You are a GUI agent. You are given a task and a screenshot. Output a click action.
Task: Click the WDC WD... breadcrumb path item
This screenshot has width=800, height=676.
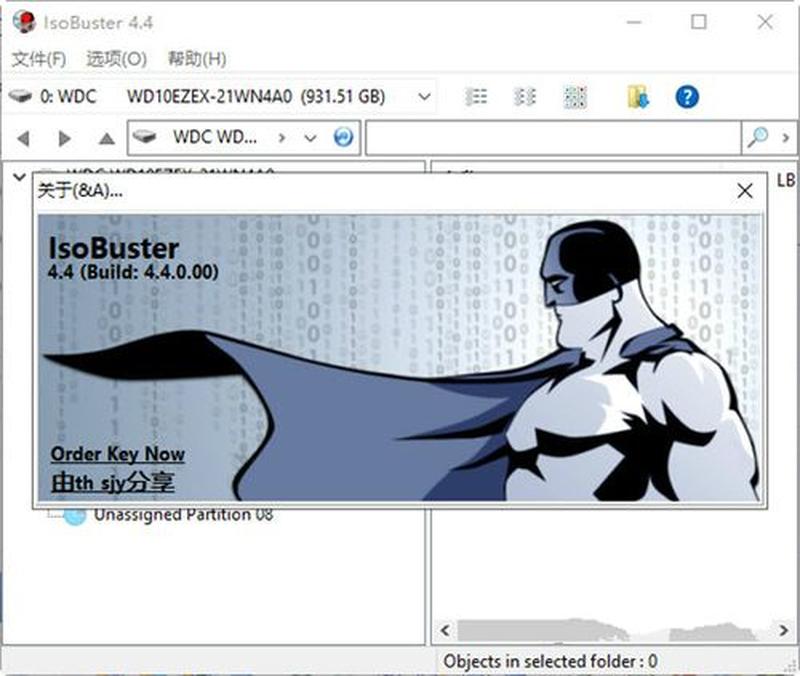215,137
